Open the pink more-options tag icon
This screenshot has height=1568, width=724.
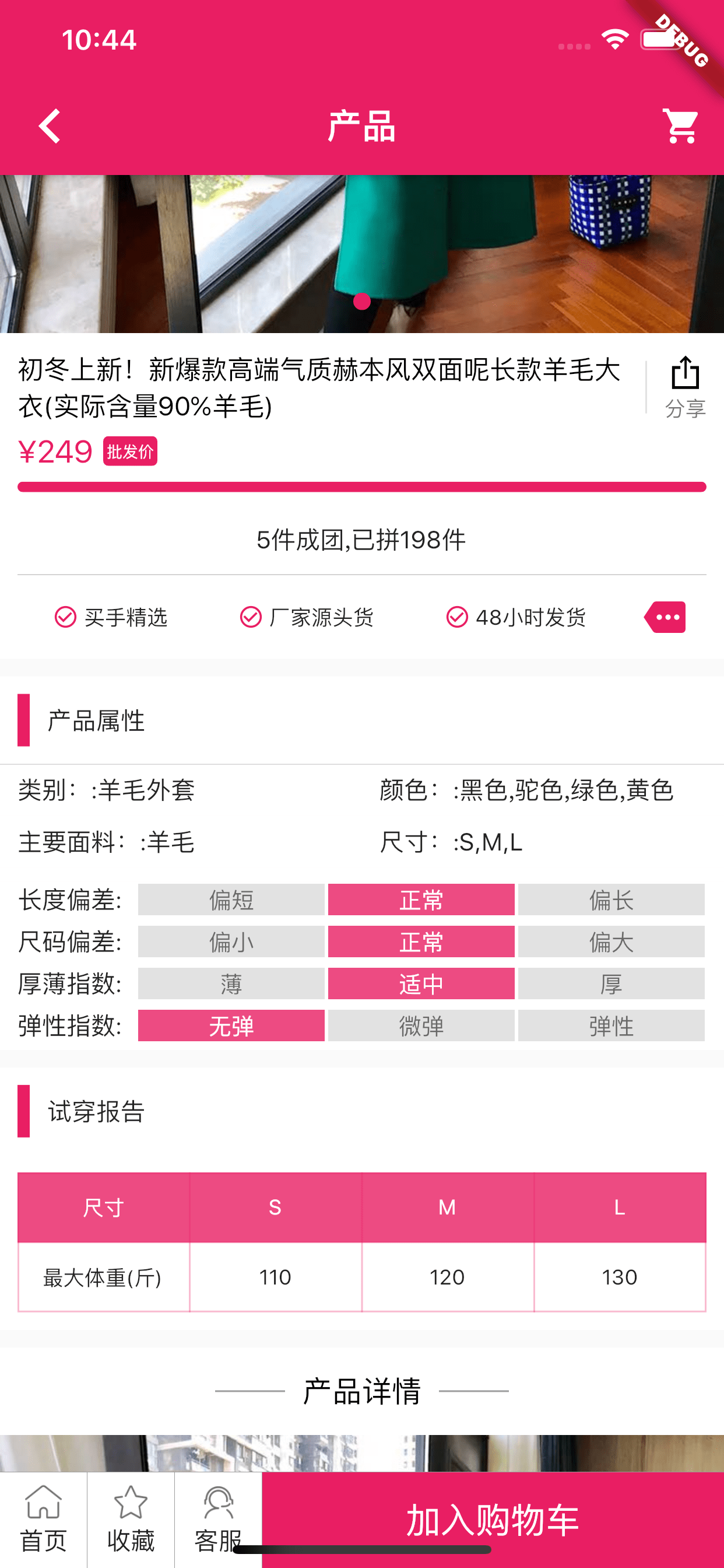click(666, 617)
